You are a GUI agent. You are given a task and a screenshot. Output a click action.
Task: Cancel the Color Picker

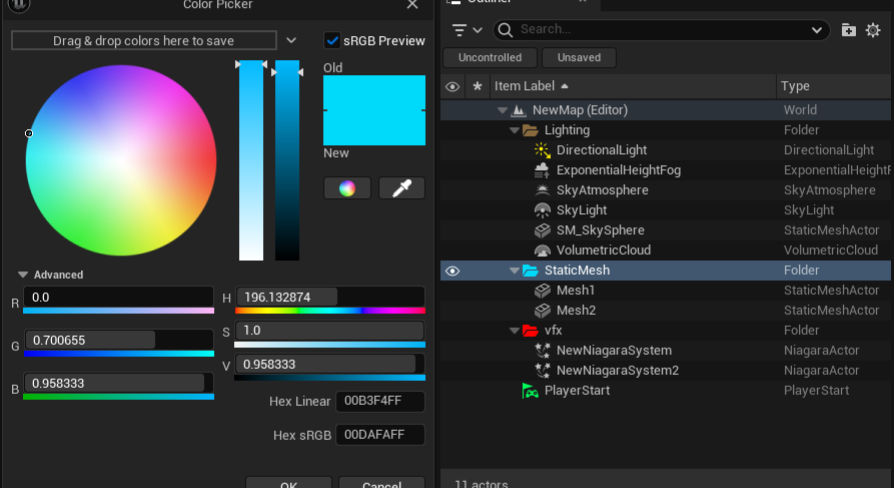[x=381, y=483]
